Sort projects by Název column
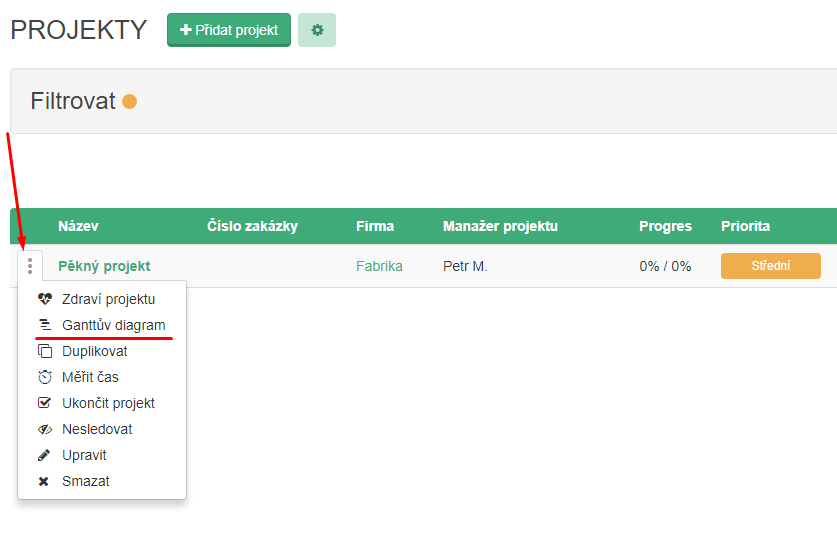 pyautogui.click(x=78, y=226)
